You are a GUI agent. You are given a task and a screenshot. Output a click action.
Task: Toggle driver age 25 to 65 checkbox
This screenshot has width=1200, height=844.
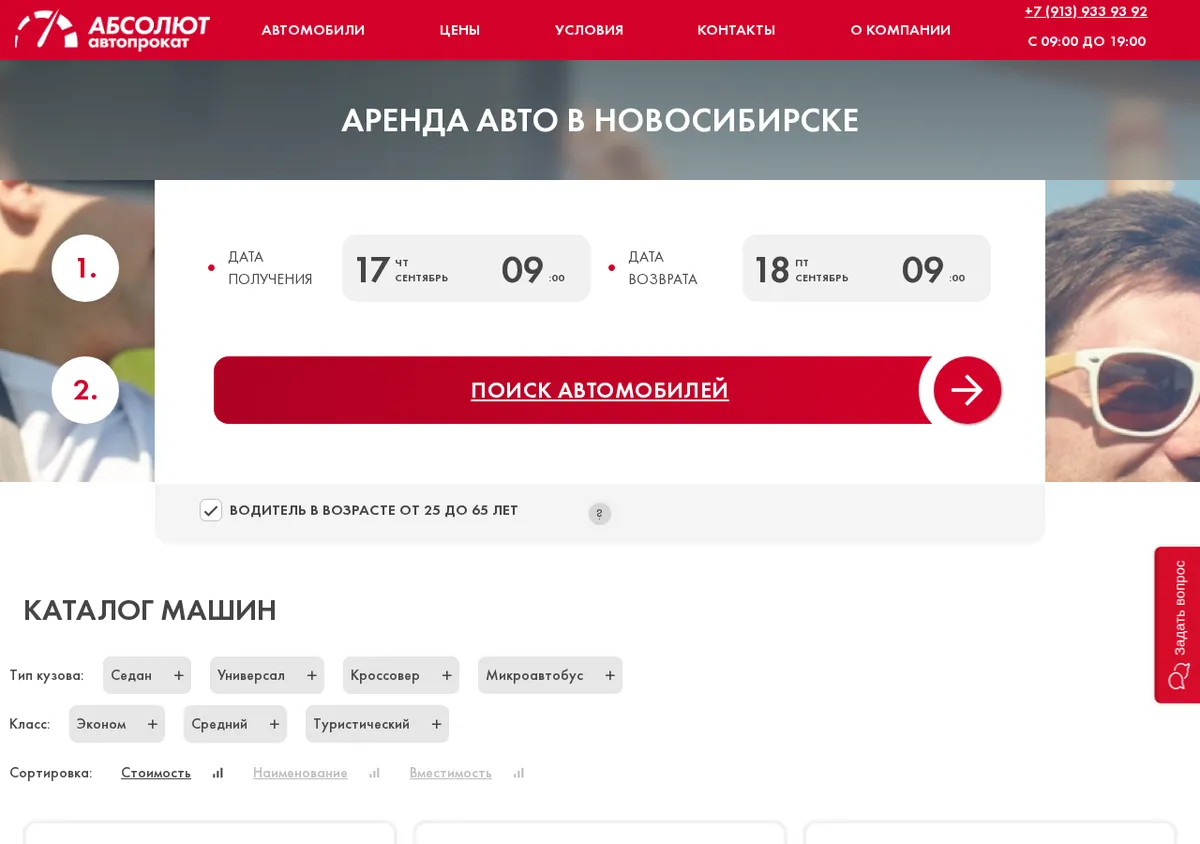(210, 510)
